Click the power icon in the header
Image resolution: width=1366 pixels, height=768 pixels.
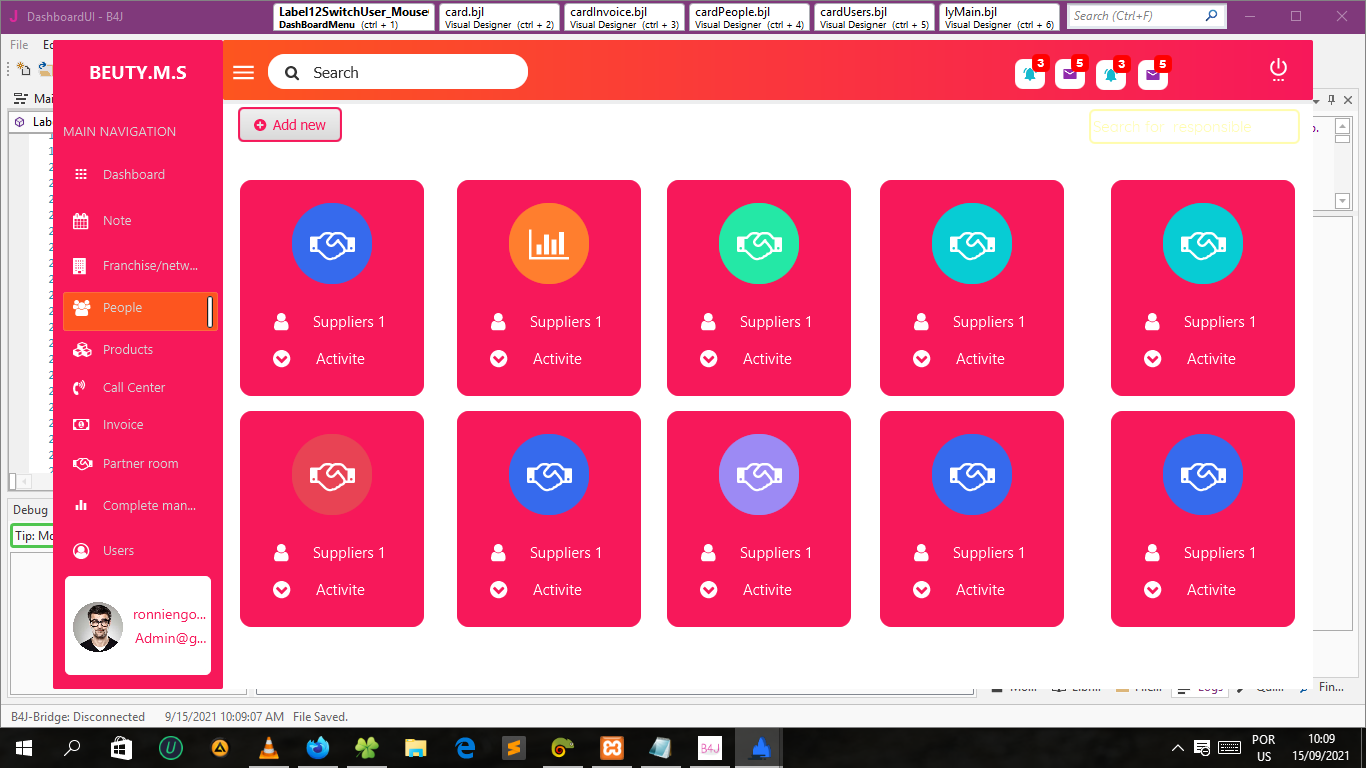(x=1278, y=69)
